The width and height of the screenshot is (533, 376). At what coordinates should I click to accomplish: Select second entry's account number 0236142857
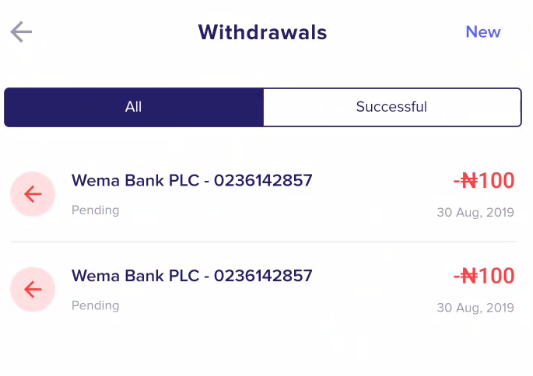point(263,275)
